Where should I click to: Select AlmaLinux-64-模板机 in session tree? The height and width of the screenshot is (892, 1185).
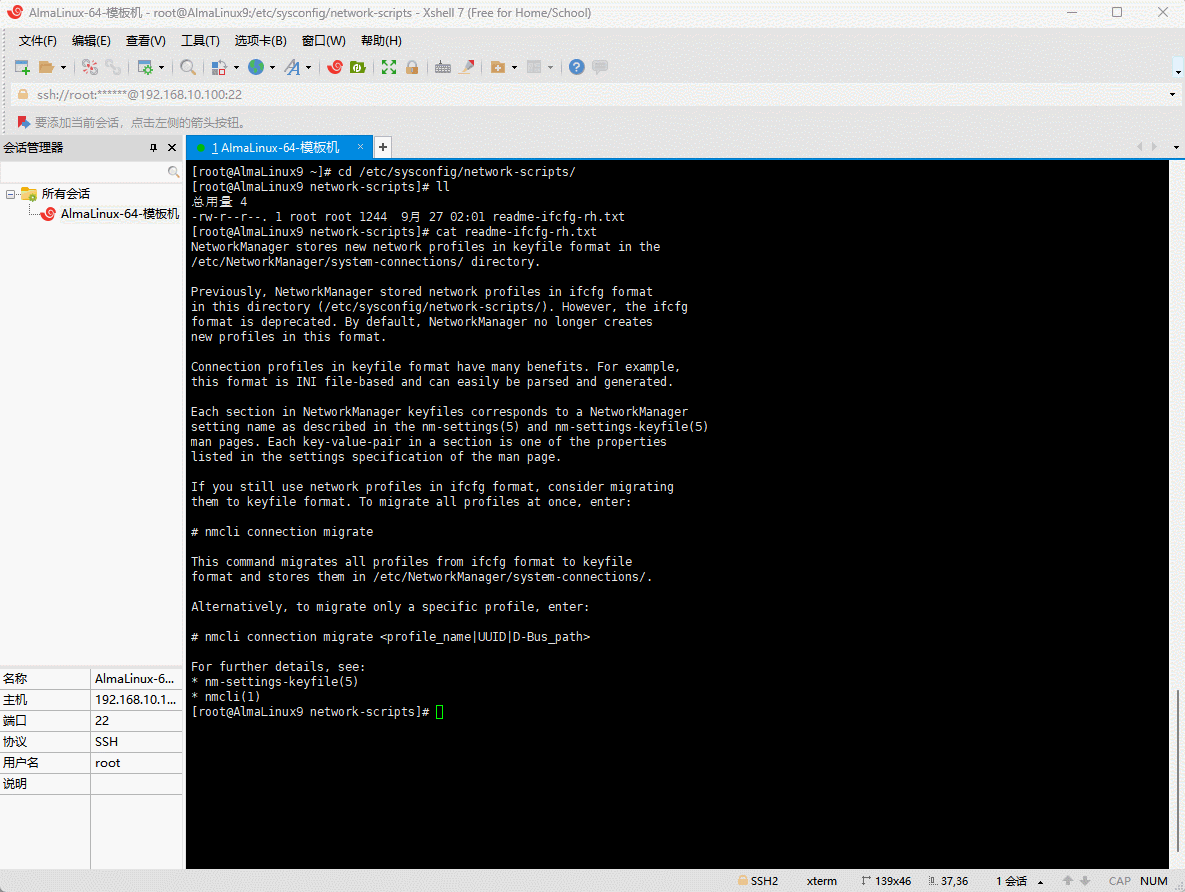(x=119, y=214)
